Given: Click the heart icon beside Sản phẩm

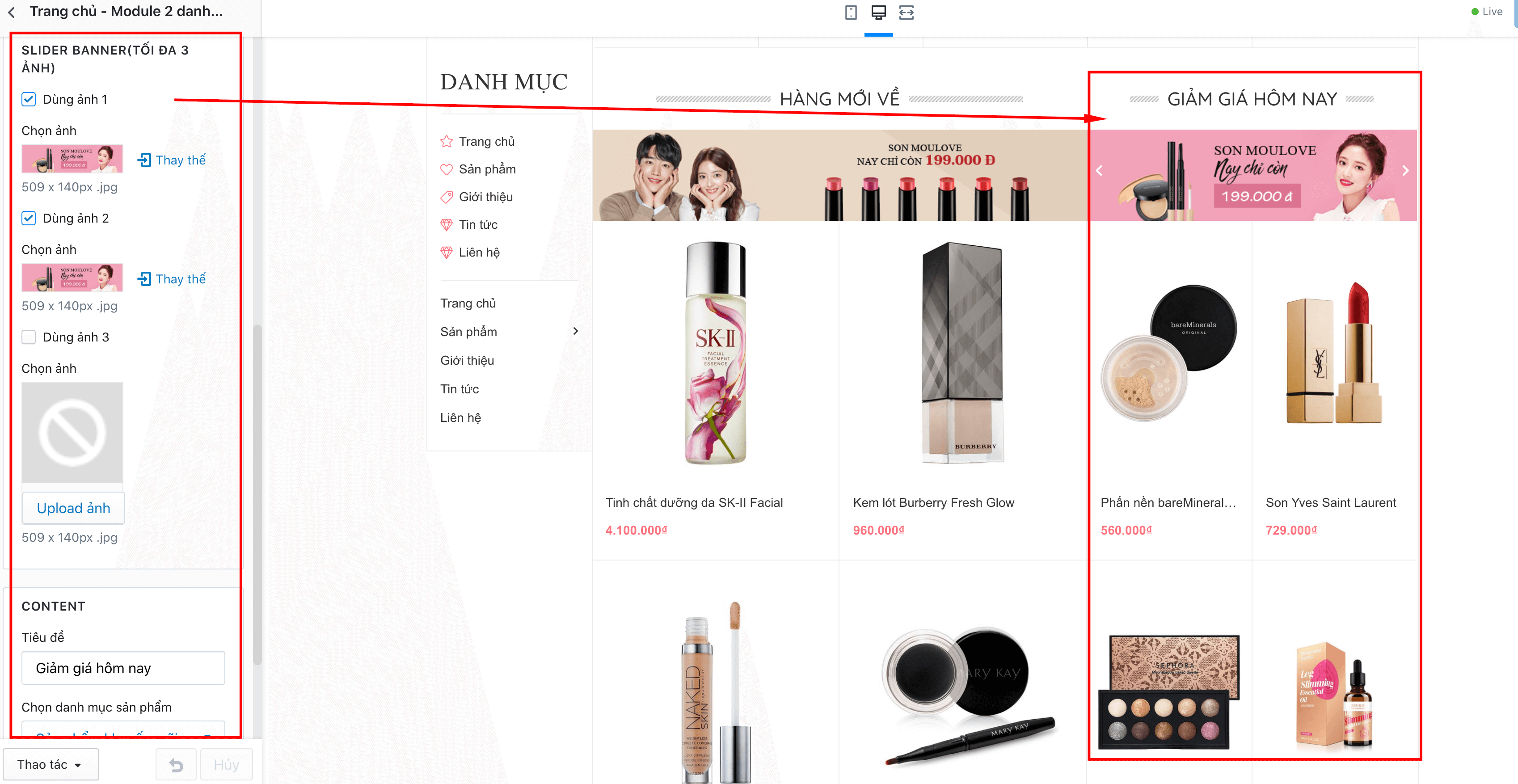Looking at the screenshot, I should (447, 169).
